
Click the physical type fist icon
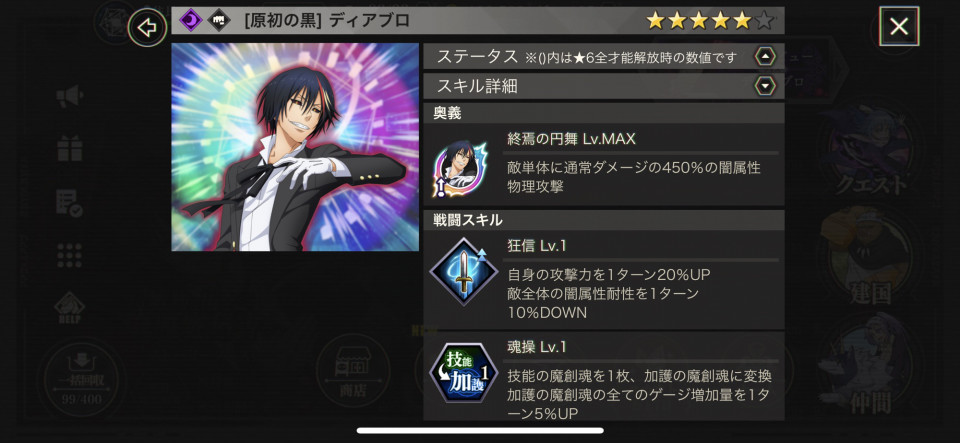click(219, 21)
